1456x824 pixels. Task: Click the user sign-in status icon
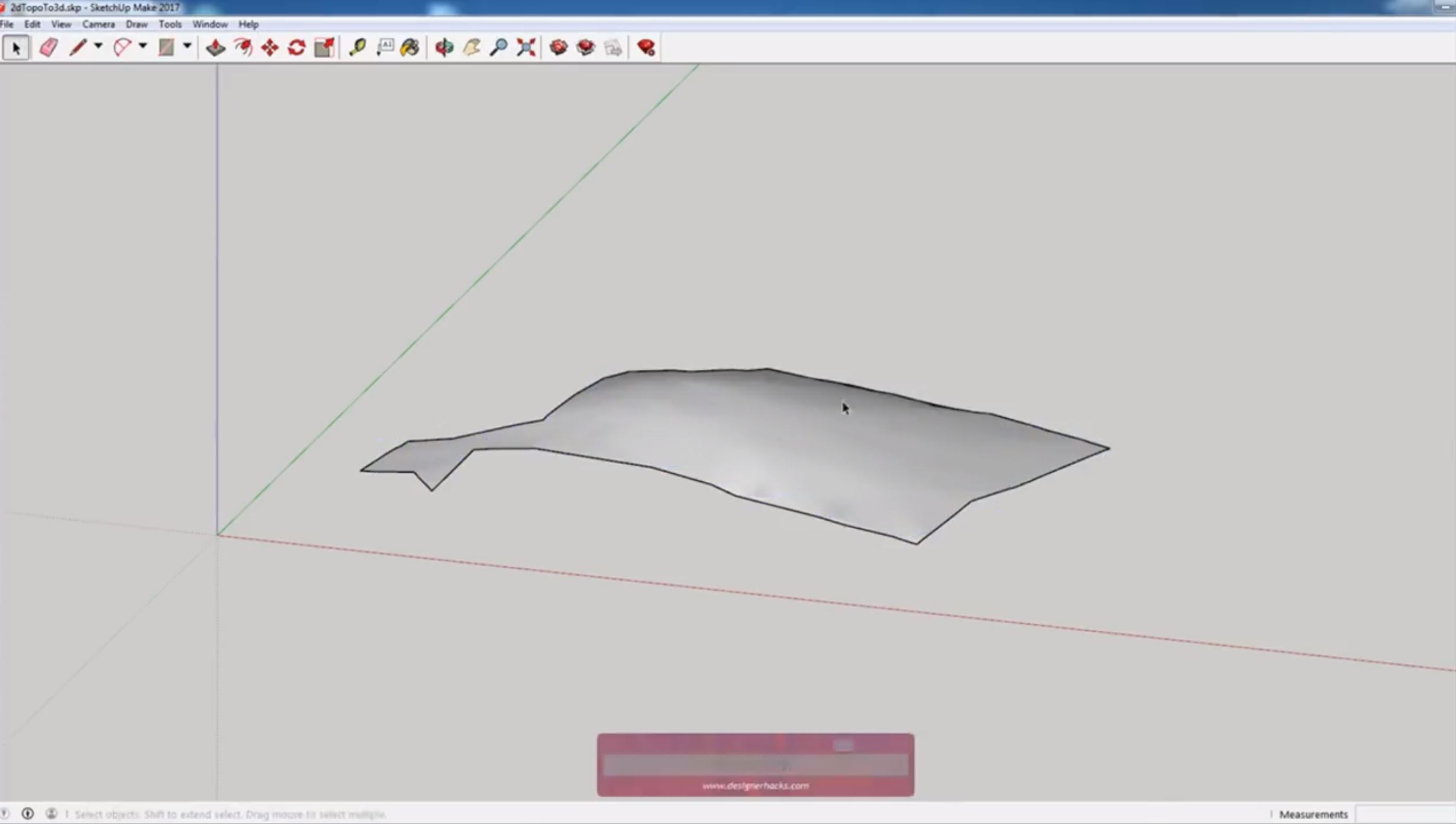coord(51,814)
